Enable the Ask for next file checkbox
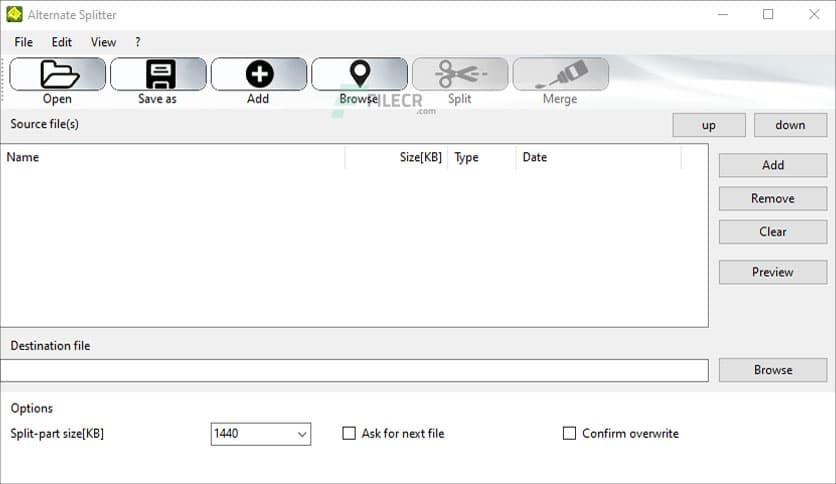Viewport: 836px width, 484px height. coord(349,433)
